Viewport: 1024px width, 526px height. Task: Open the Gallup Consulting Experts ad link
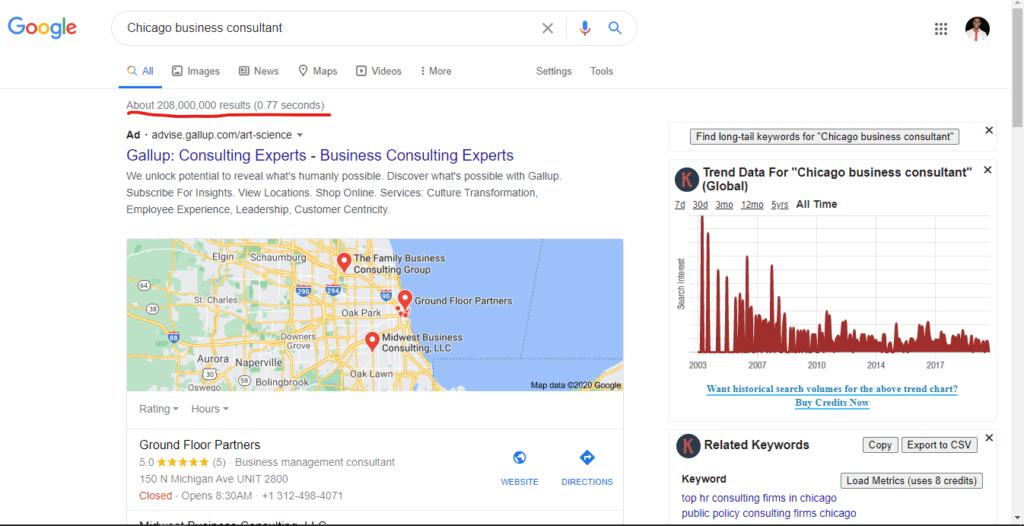pos(320,156)
